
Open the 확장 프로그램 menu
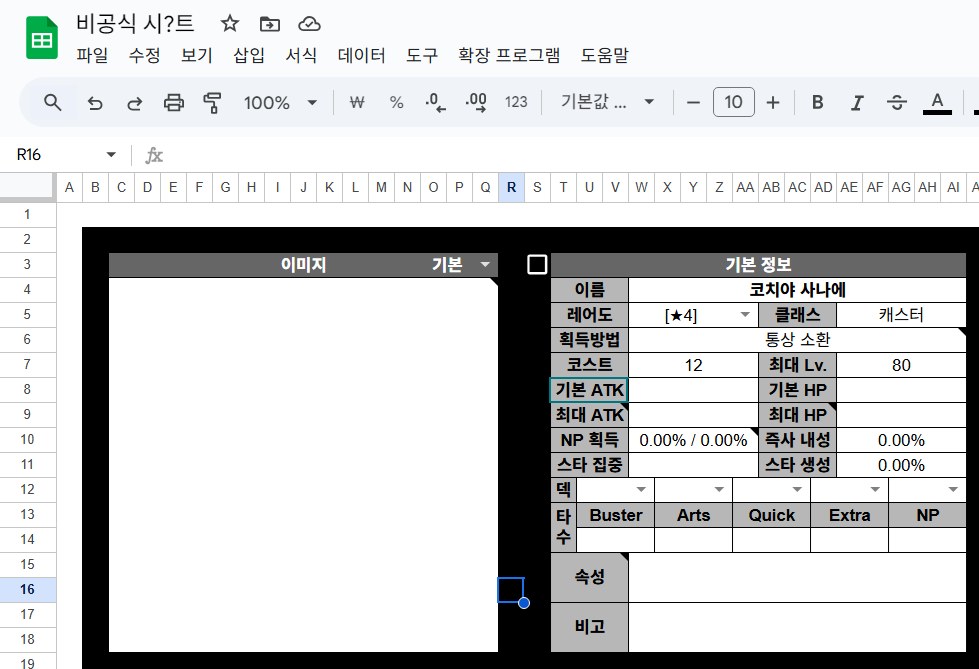click(x=508, y=56)
